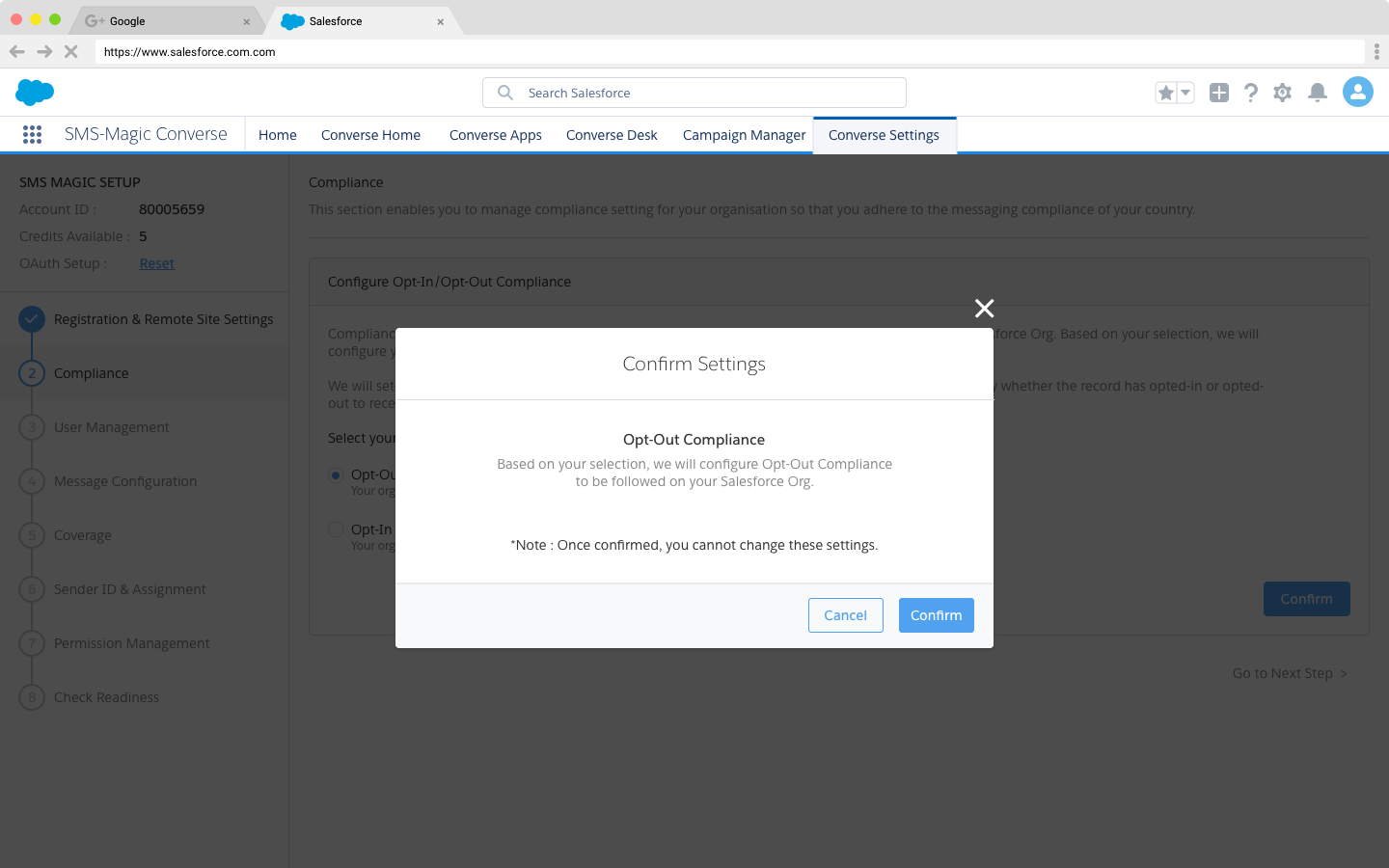Click the SMS-Magic Converse app name

[146, 134]
